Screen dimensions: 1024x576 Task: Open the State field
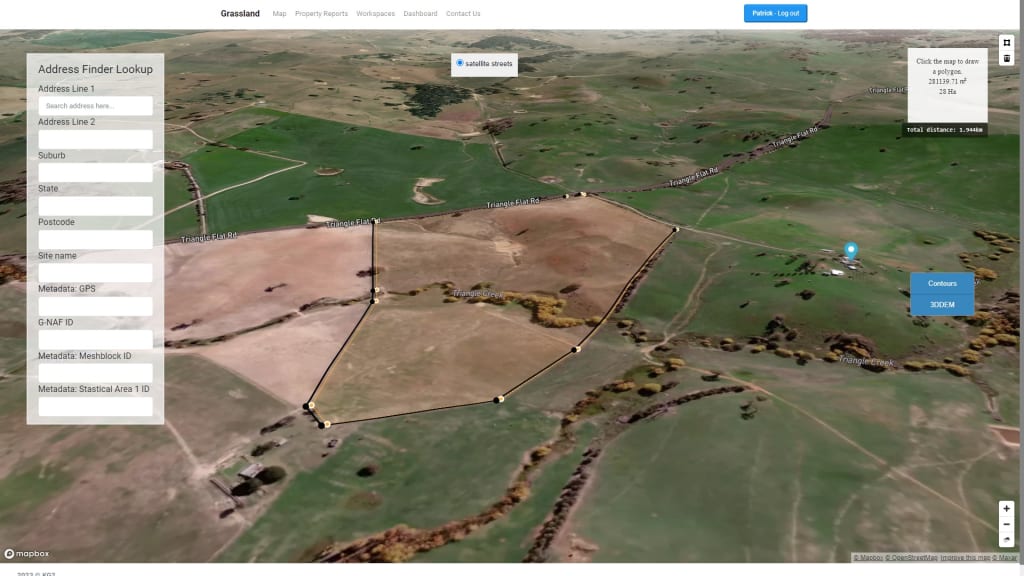click(x=95, y=205)
